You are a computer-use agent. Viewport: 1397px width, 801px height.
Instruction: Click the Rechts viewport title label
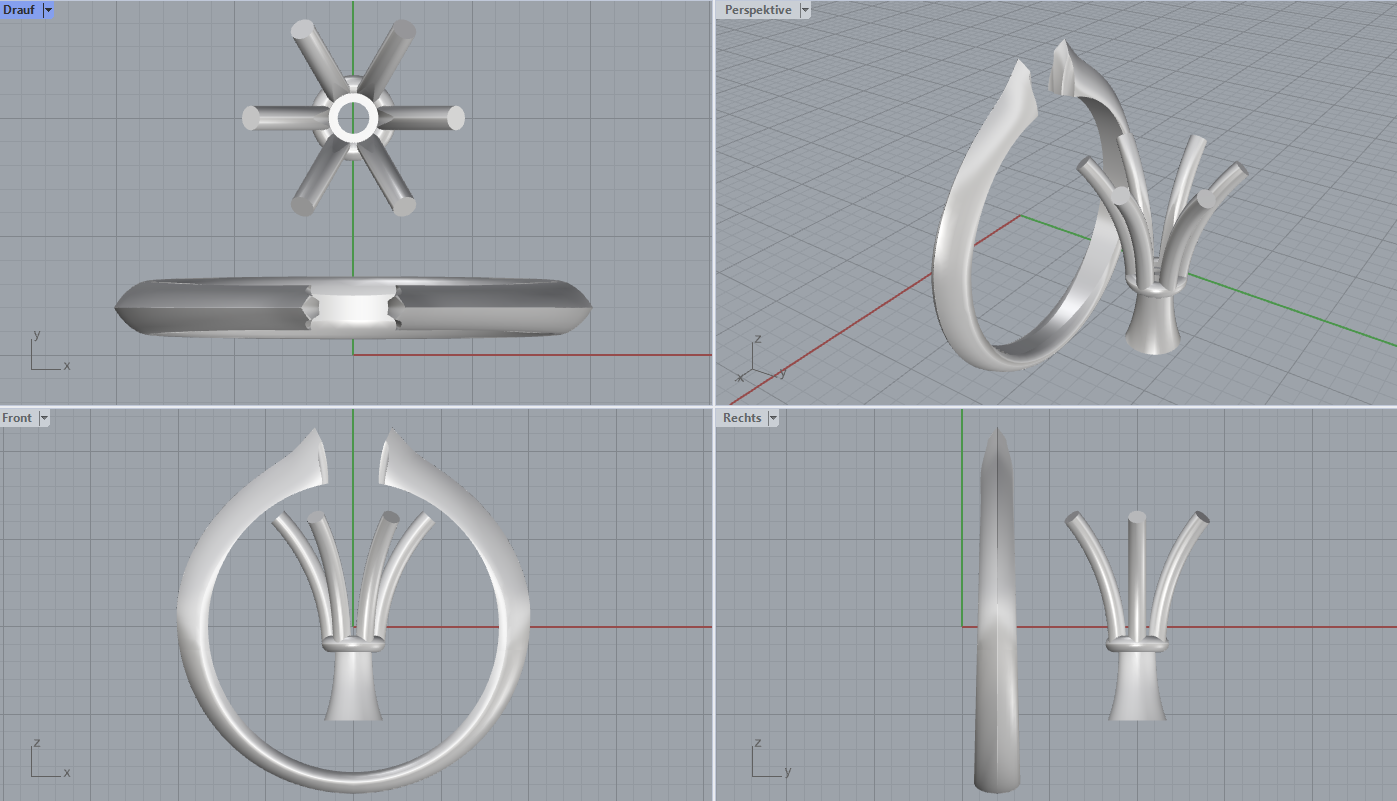click(742, 418)
